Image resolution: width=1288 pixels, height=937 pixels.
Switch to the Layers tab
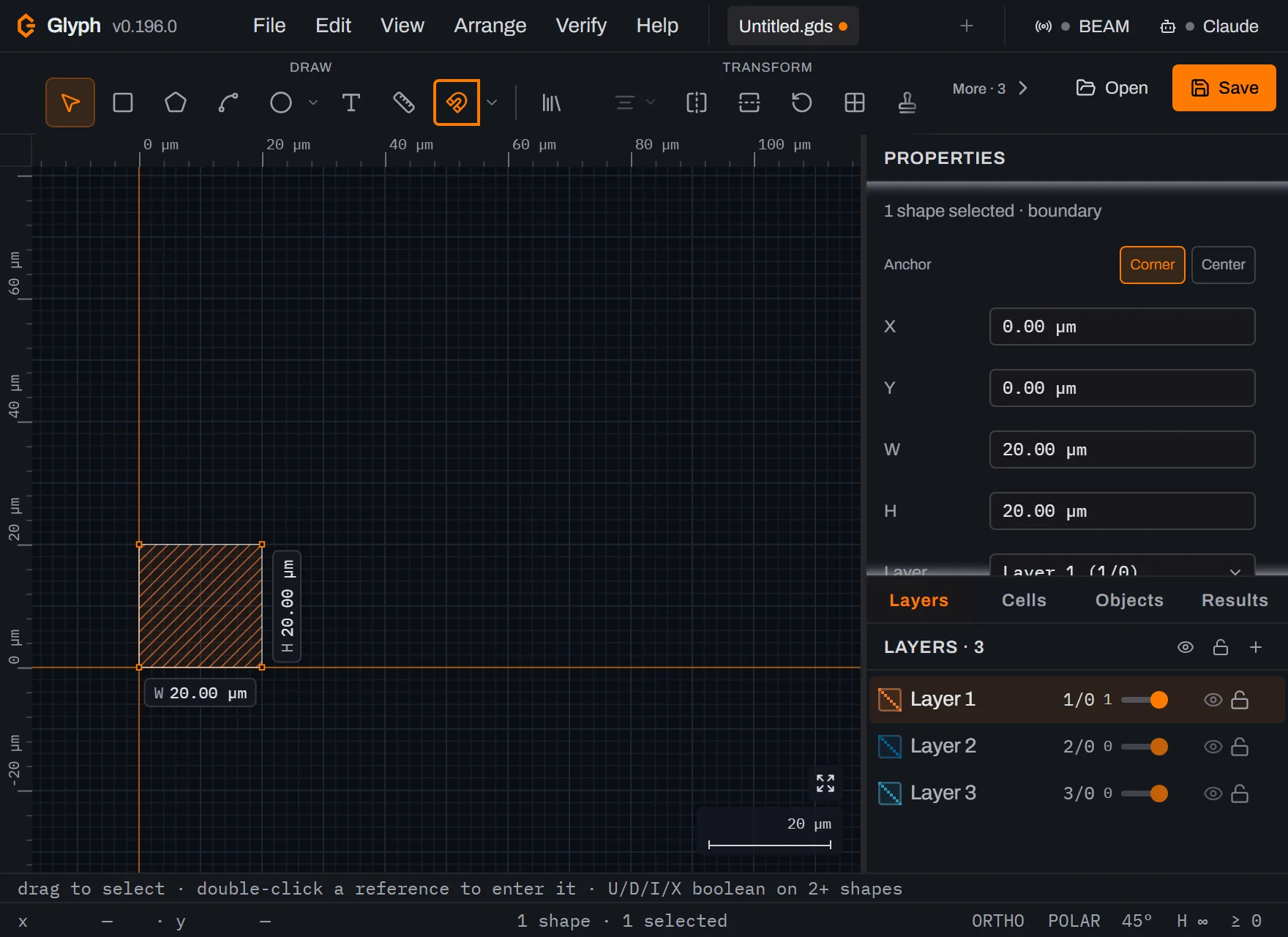click(918, 600)
